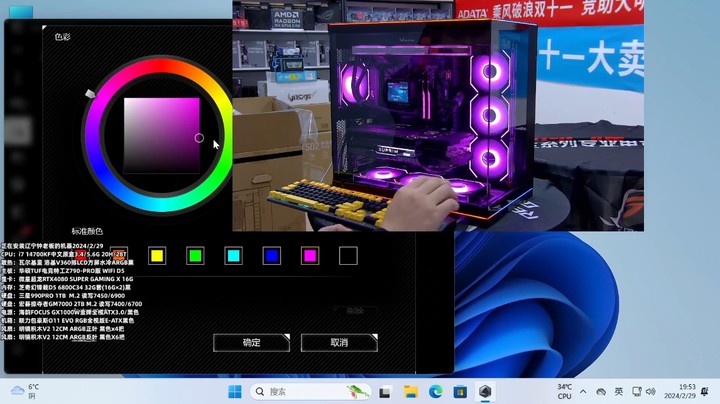Viewport: 720px width, 404px height.
Task: Click the taskbar 搜索 search box
Action: pyautogui.click(x=310, y=392)
